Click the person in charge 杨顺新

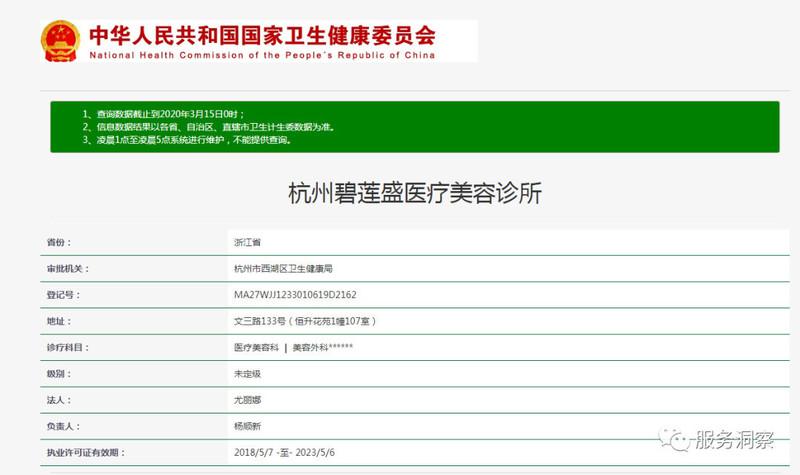[x=246, y=425]
